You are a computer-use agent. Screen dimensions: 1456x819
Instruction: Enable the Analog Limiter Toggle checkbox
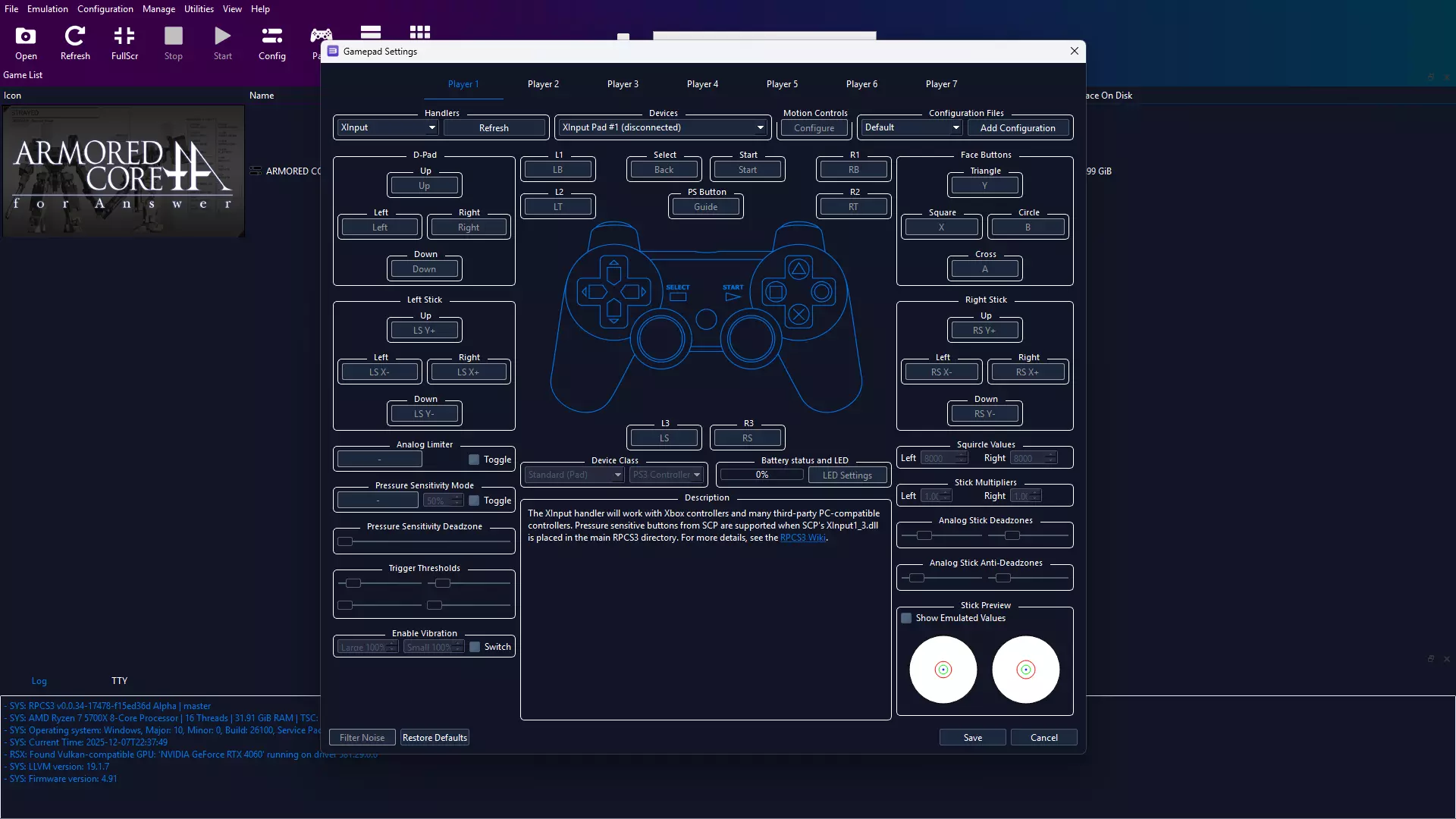click(474, 460)
